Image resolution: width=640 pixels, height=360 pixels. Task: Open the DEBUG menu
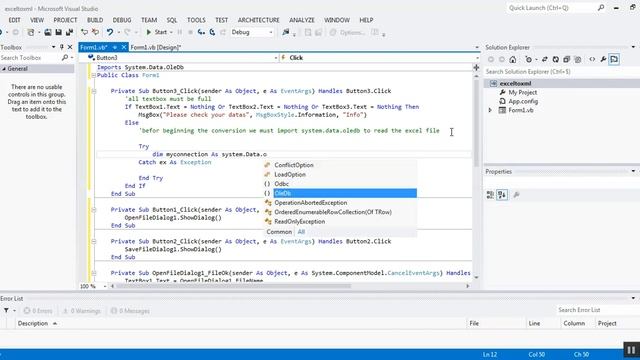122,20
